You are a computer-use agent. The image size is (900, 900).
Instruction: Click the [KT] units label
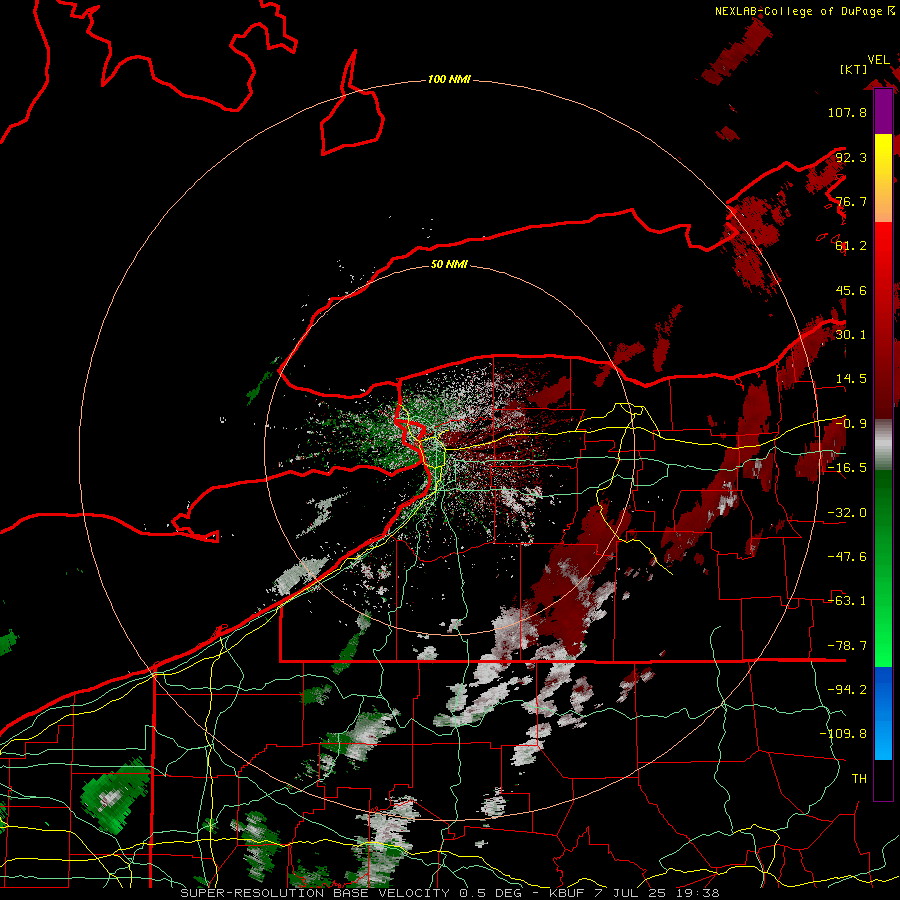(x=853, y=69)
